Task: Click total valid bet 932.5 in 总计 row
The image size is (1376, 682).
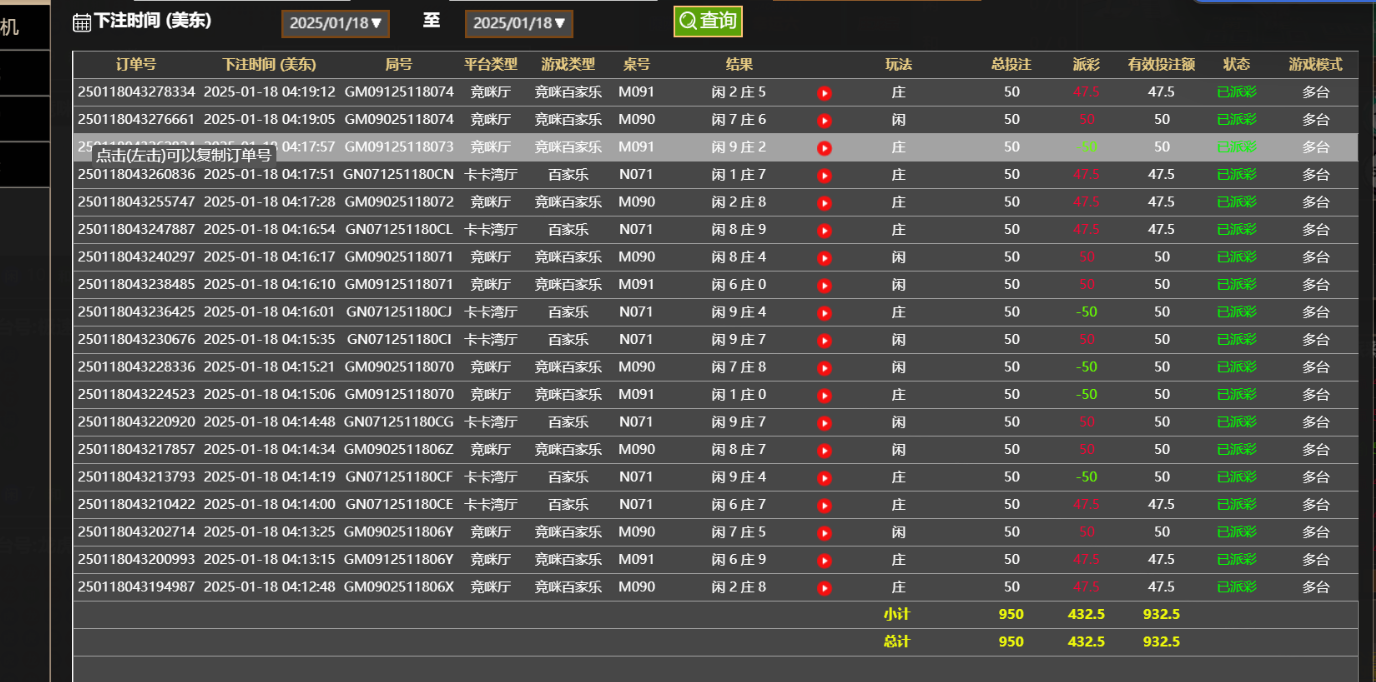Action: [1161, 642]
